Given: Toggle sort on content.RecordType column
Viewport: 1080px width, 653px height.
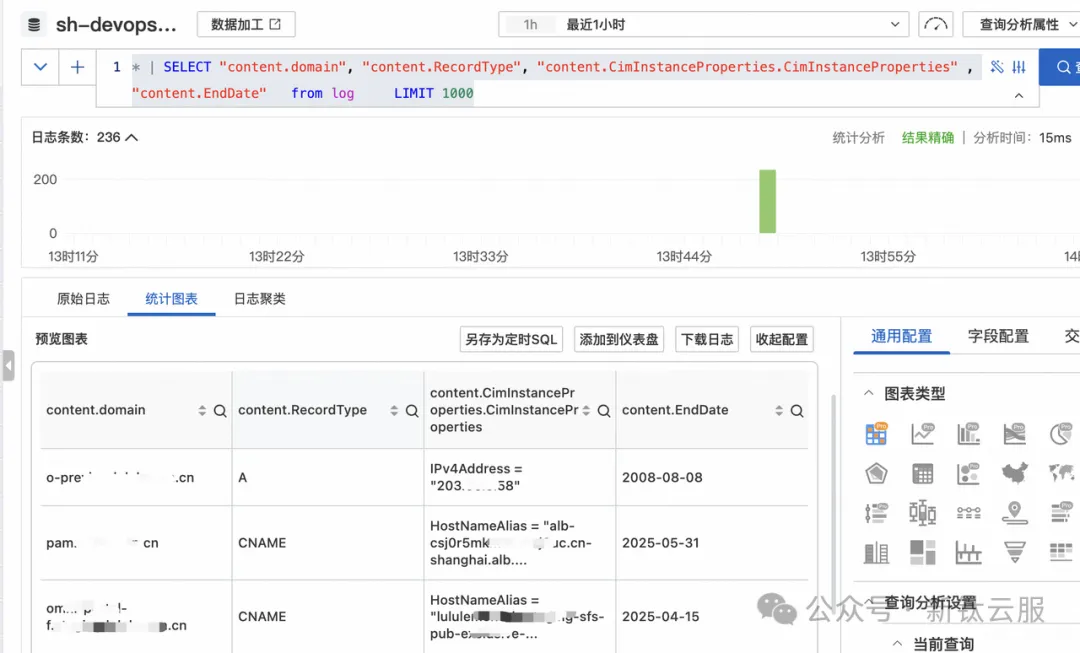Looking at the screenshot, I should (x=394, y=411).
